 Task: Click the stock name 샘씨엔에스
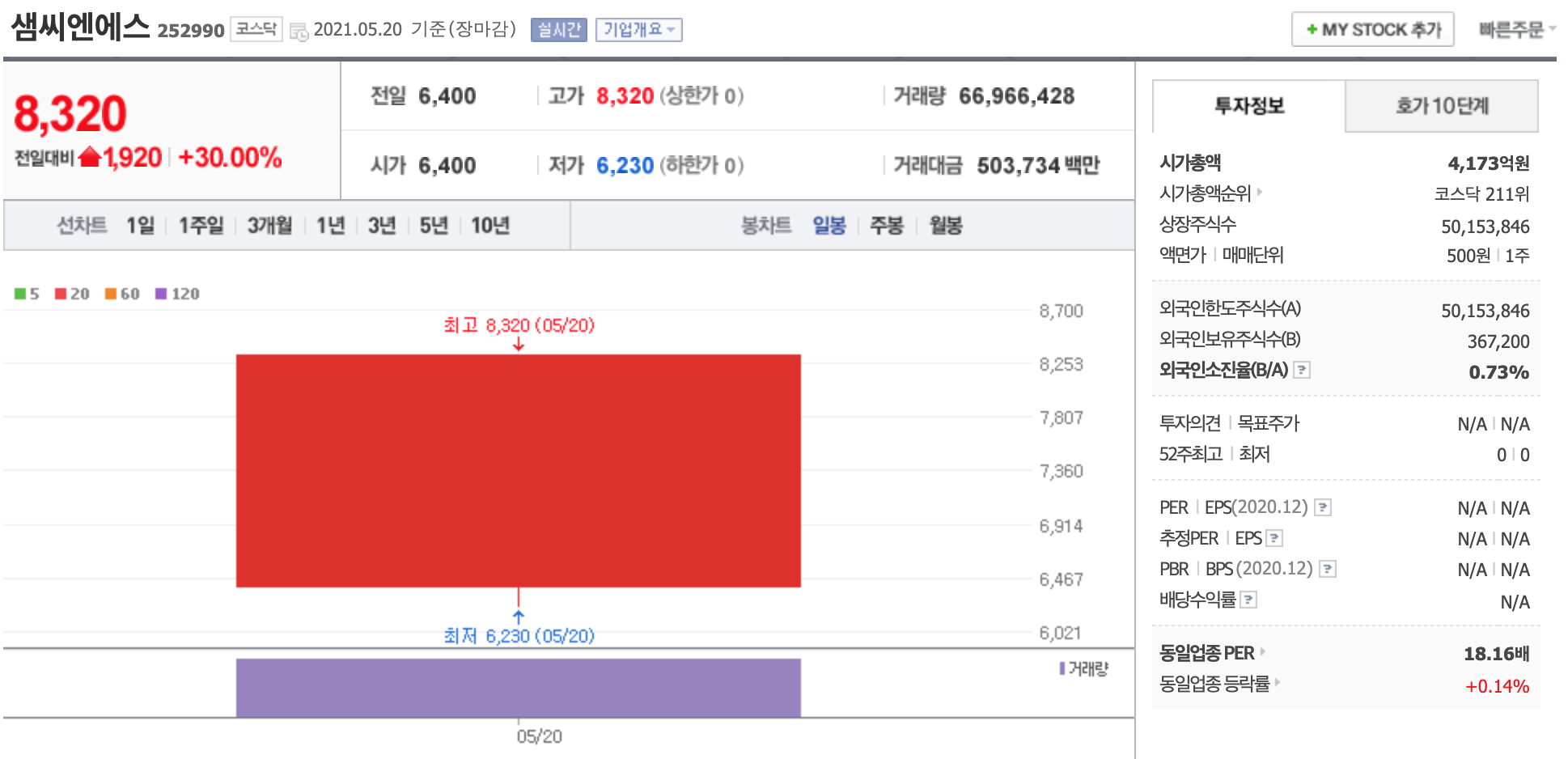point(80,28)
